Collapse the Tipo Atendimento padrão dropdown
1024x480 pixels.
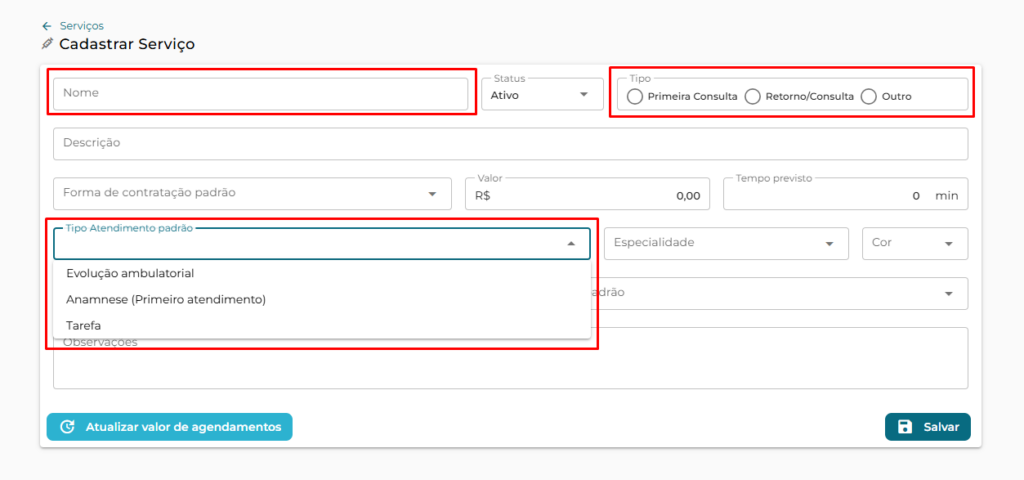pos(571,244)
